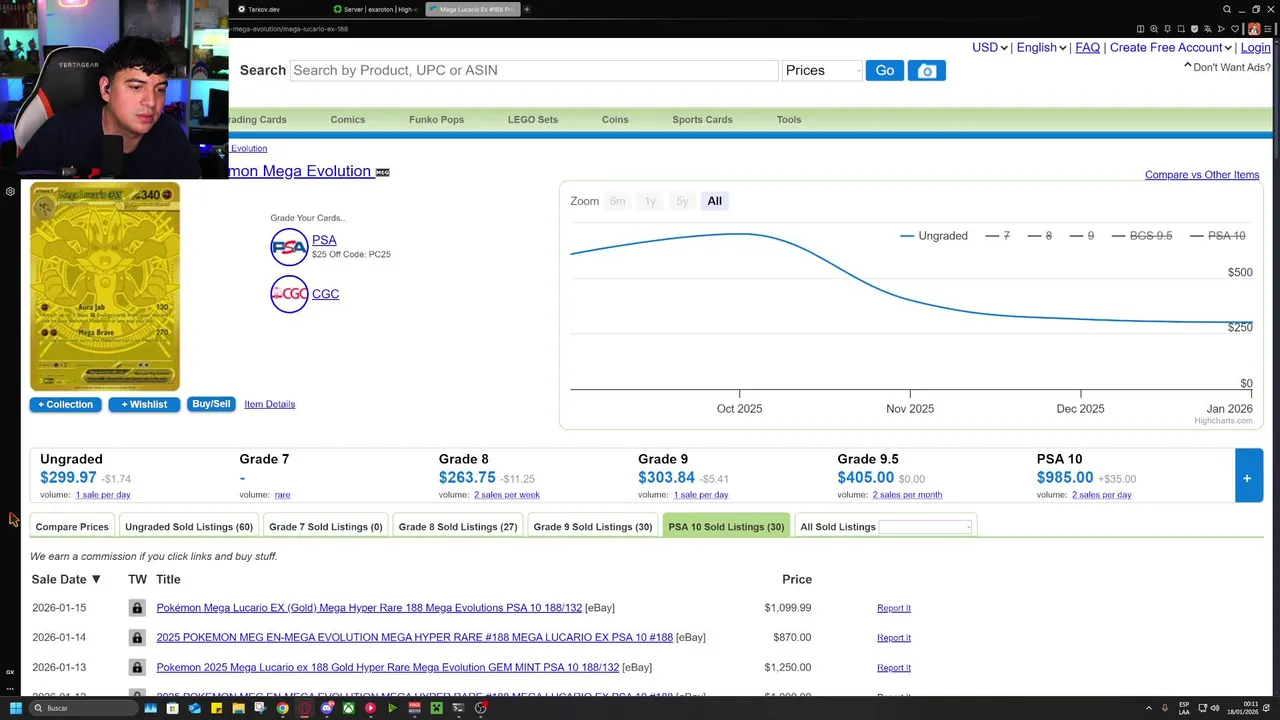Select the 1y zoom range option
The image size is (1280, 720).
(650, 201)
